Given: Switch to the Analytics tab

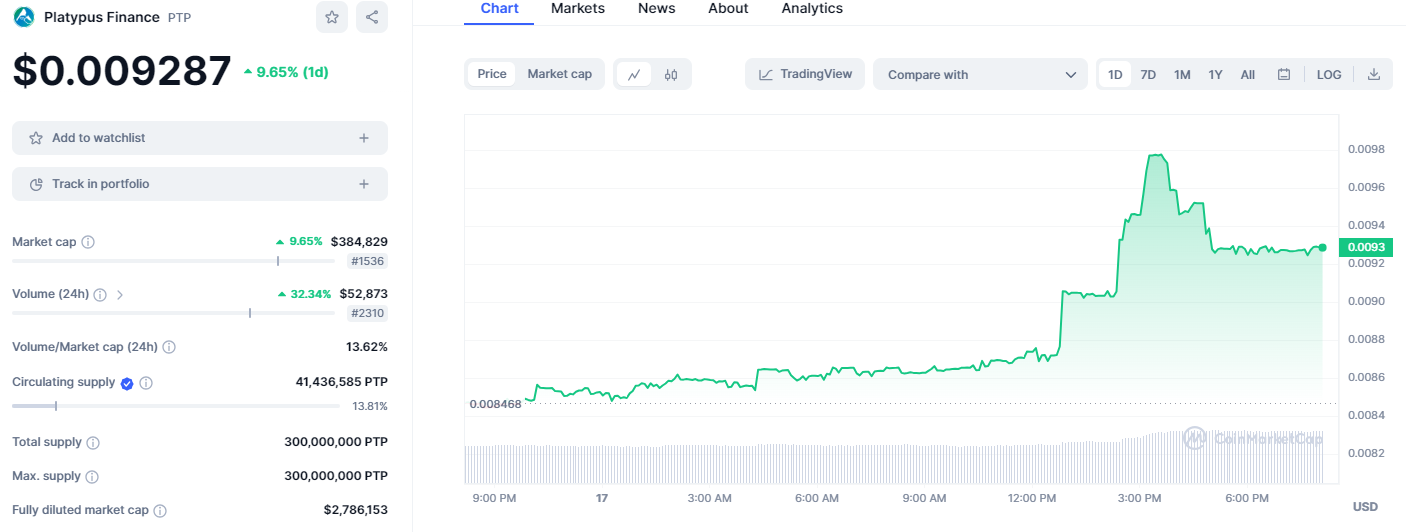Looking at the screenshot, I should coord(811,9).
